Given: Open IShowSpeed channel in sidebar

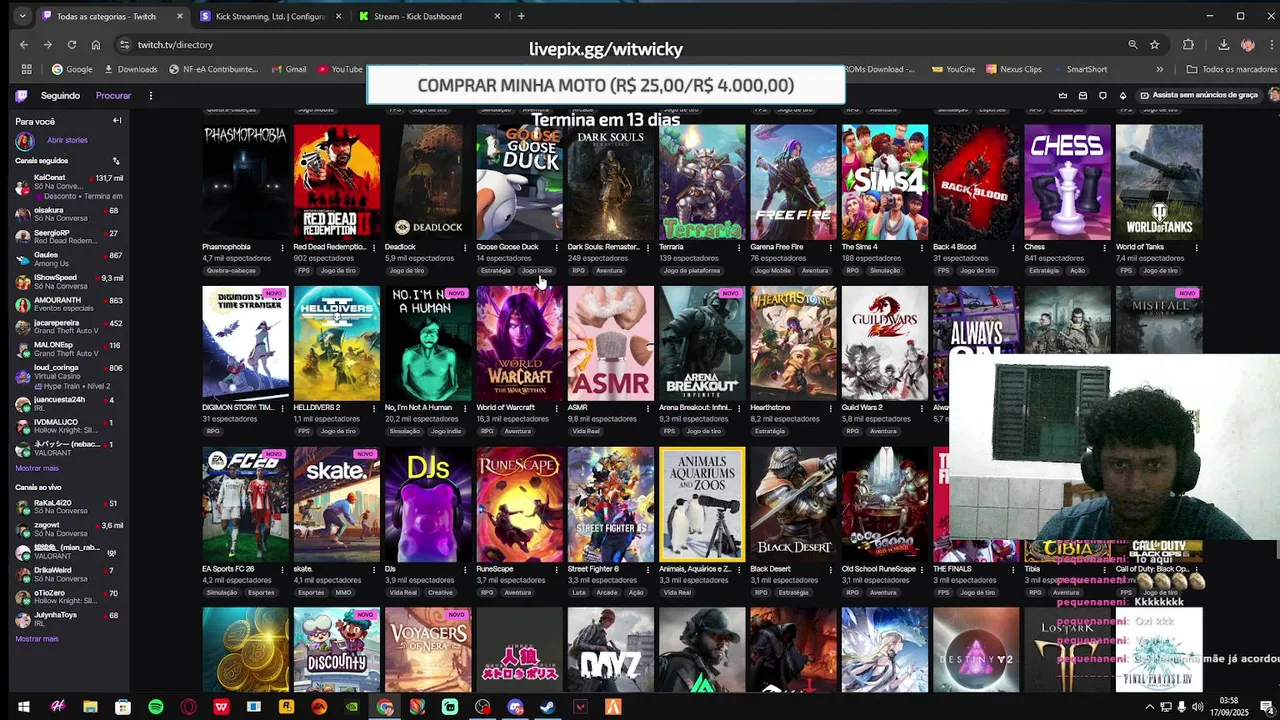Looking at the screenshot, I should [68, 281].
